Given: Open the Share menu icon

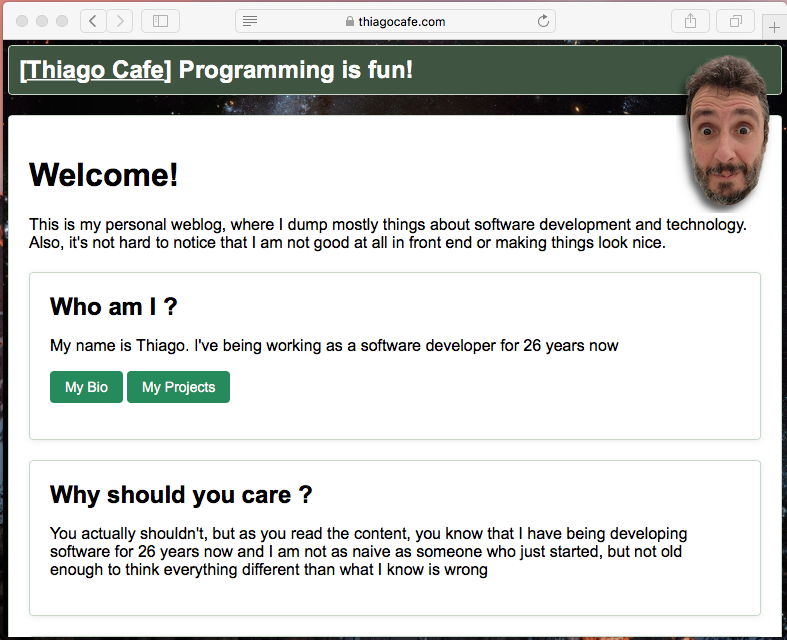Looking at the screenshot, I should pos(690,21).
